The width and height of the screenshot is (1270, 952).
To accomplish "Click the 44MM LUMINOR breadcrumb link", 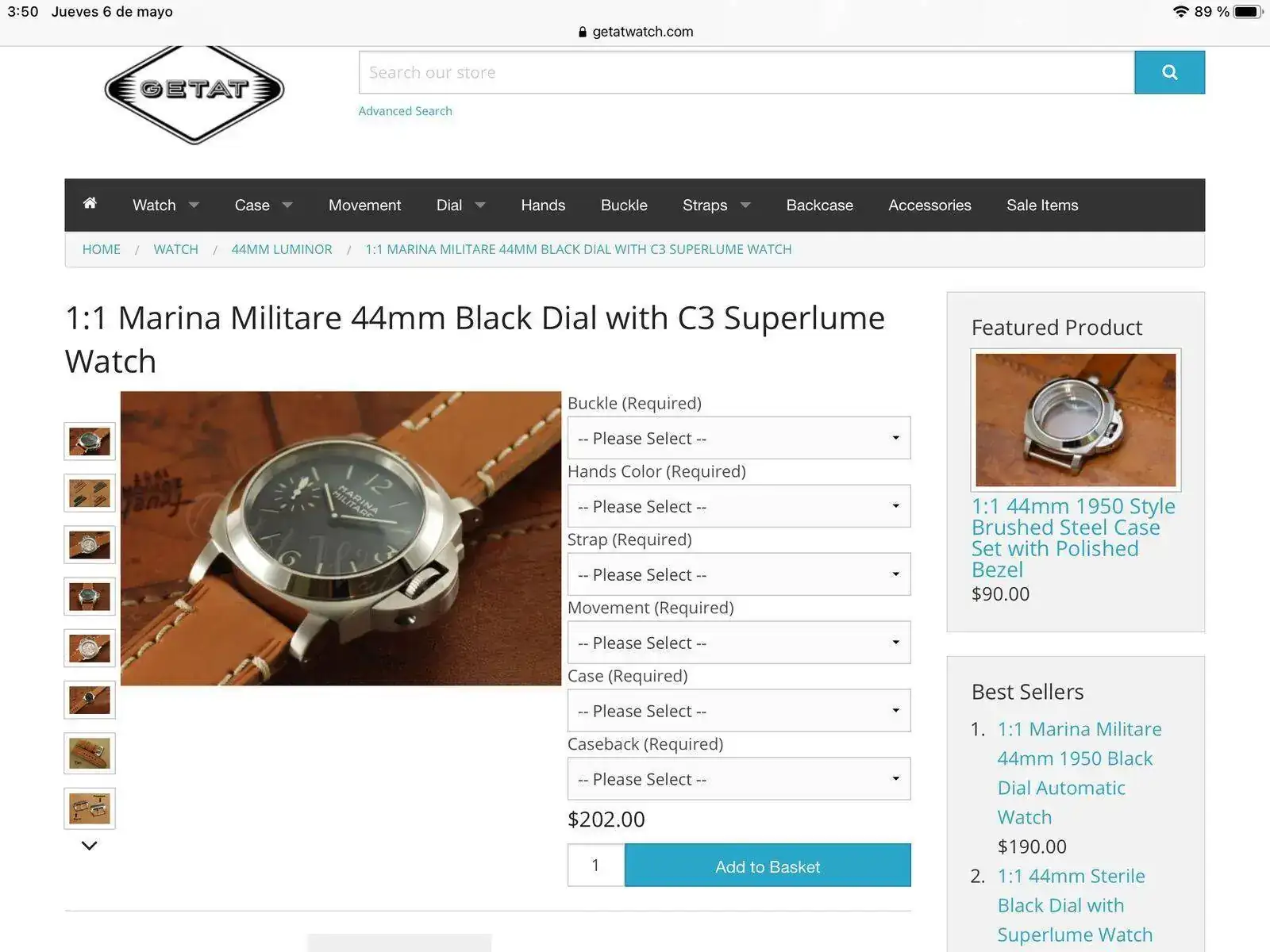I will click(282, 249).
